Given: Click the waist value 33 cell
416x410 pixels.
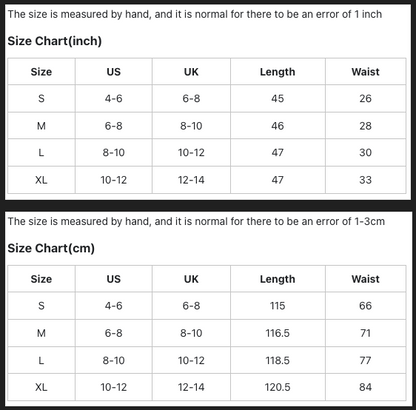Looking at the screenshot, I should 365,180.
